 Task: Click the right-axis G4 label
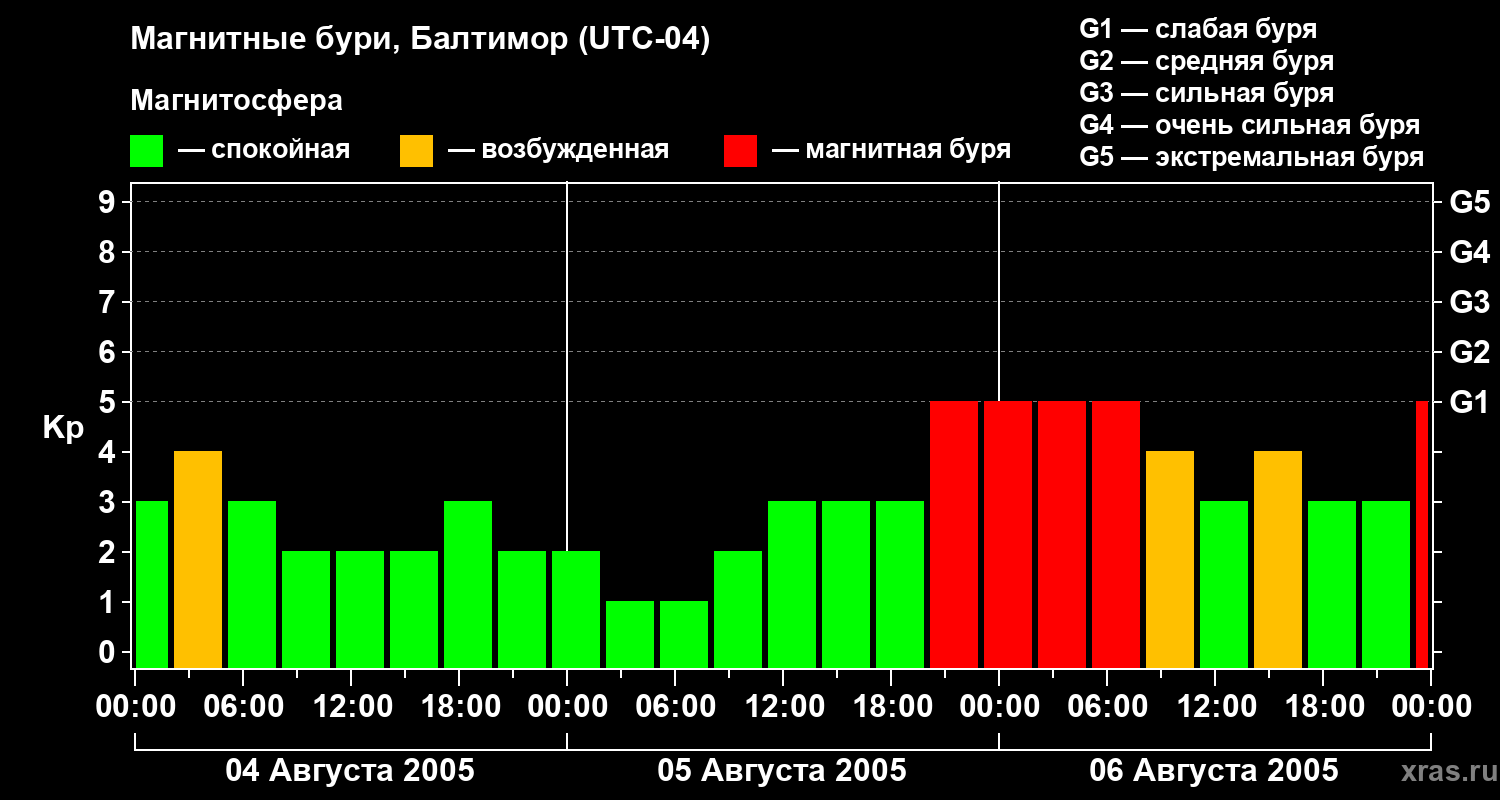click(1470, 252)
